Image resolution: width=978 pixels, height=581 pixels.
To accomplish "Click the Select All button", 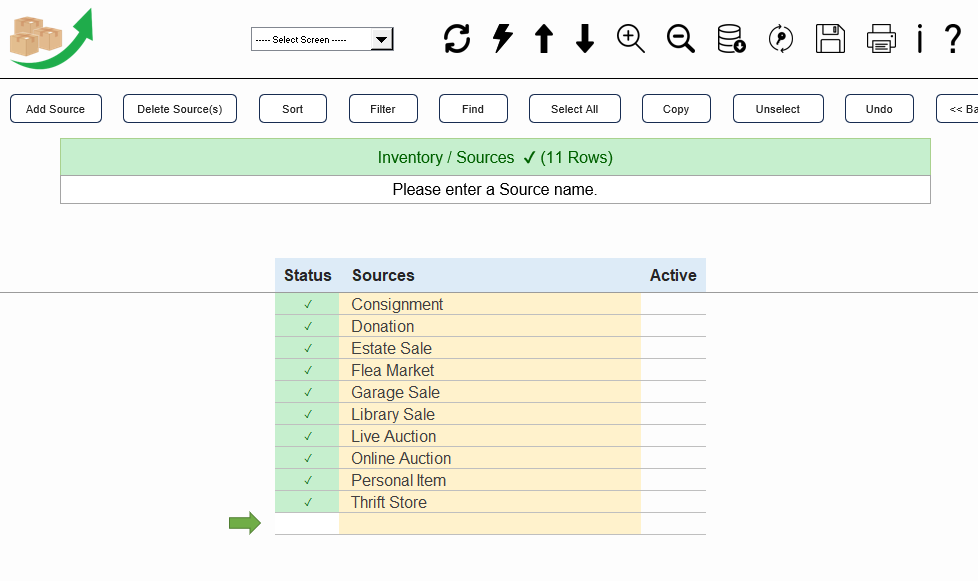I will point(574,108).
